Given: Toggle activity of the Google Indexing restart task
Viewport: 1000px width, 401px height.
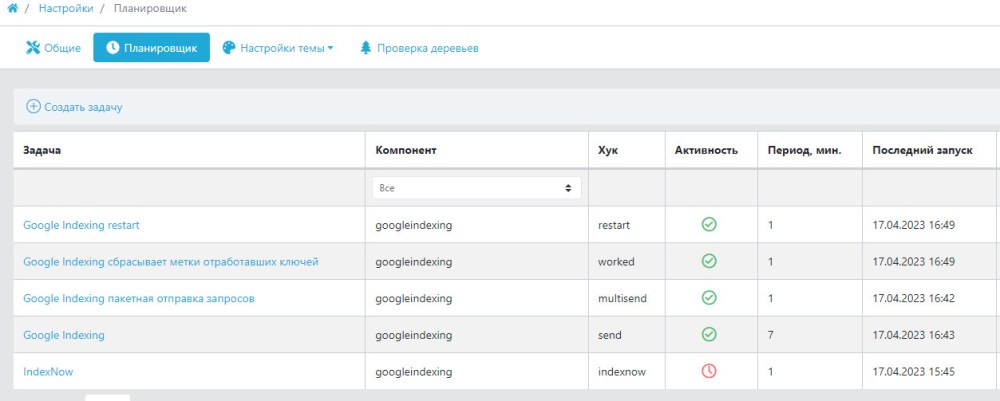Looking at the screenshot, I should click(x=709, y=224).
